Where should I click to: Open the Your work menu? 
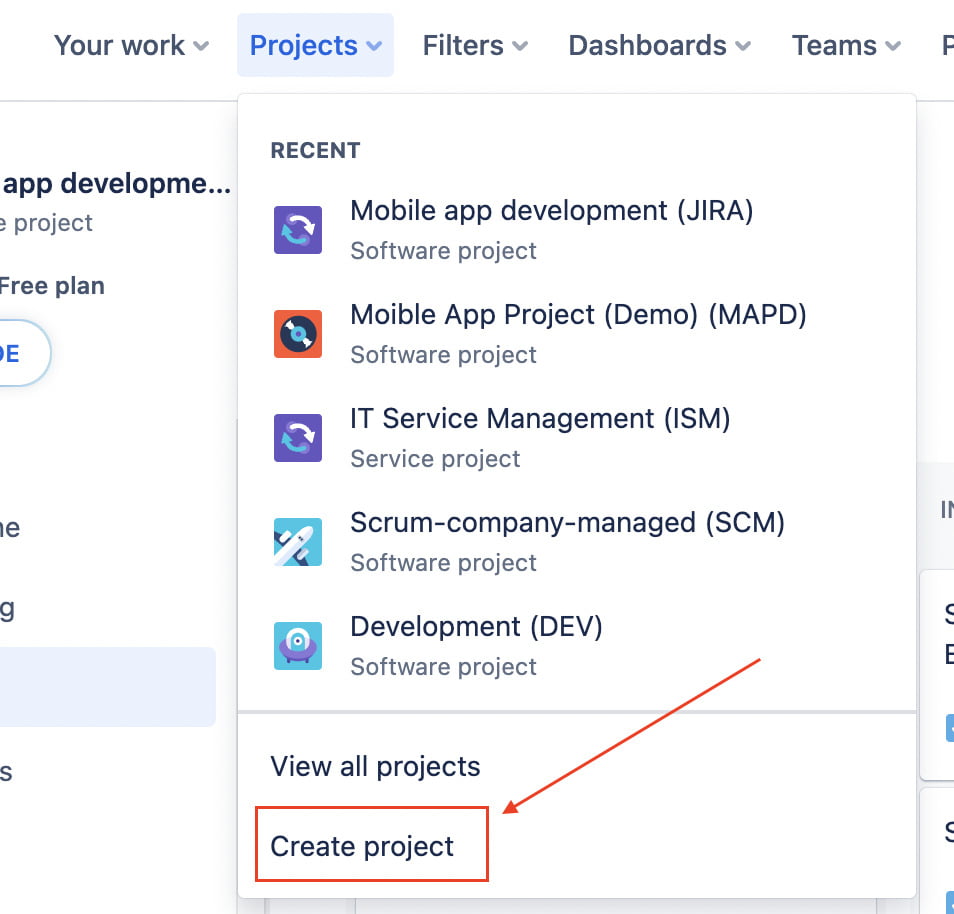tap(131, 46)
